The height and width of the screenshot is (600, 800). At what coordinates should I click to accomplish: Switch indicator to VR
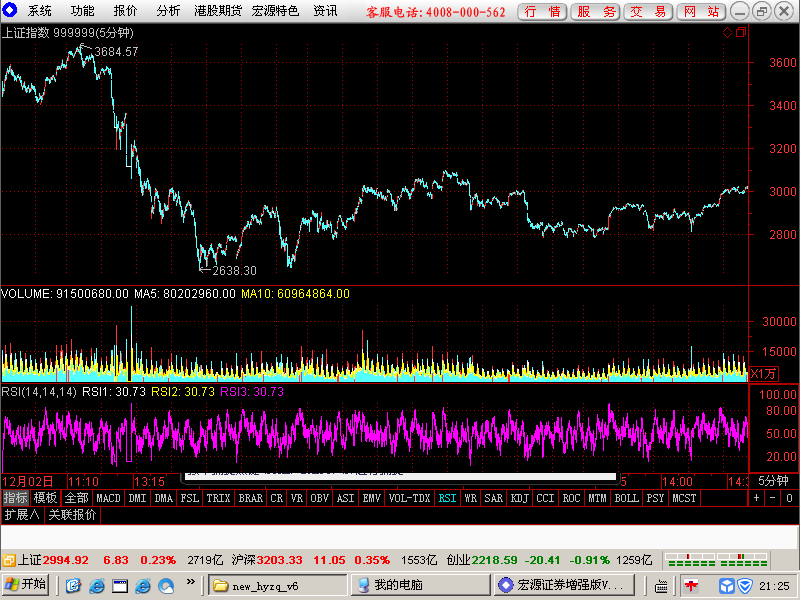click(297, 498)
